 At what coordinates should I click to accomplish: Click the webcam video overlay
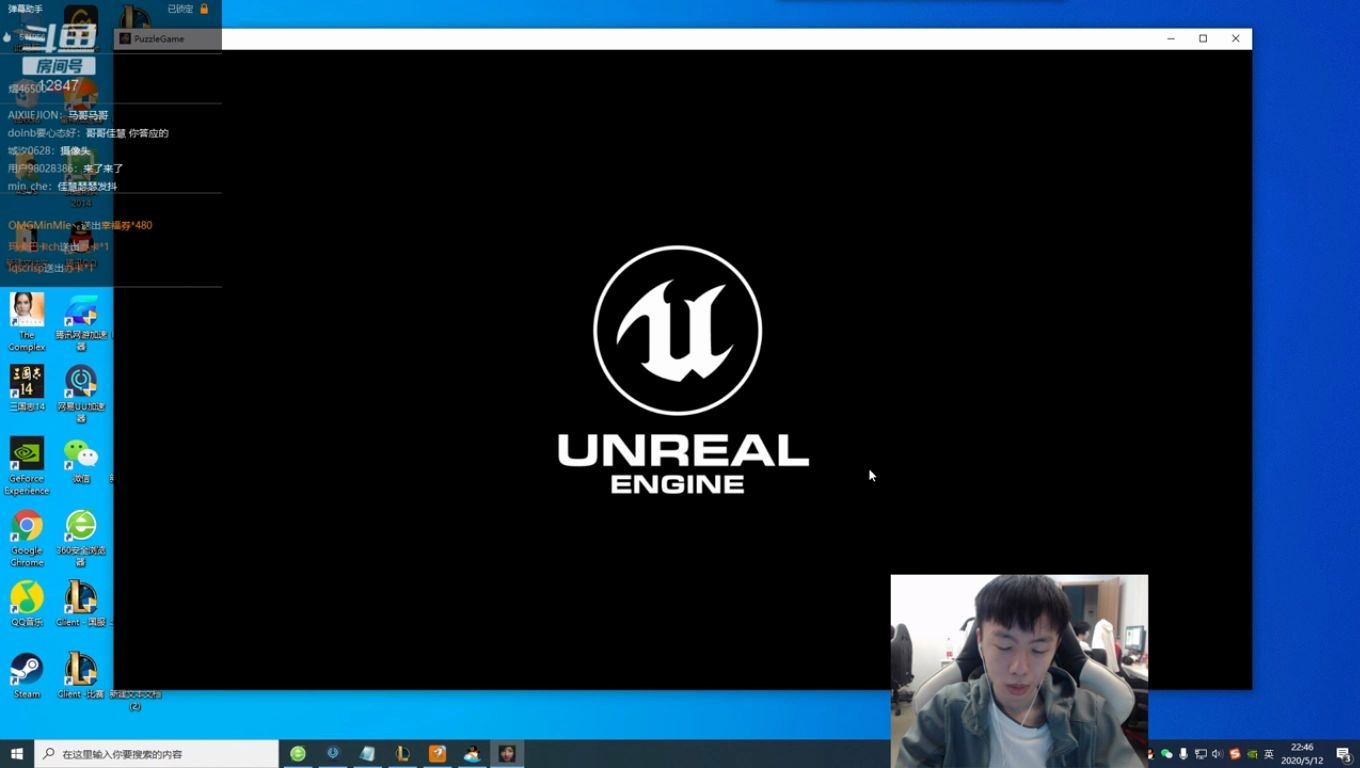coord(1019,671)
